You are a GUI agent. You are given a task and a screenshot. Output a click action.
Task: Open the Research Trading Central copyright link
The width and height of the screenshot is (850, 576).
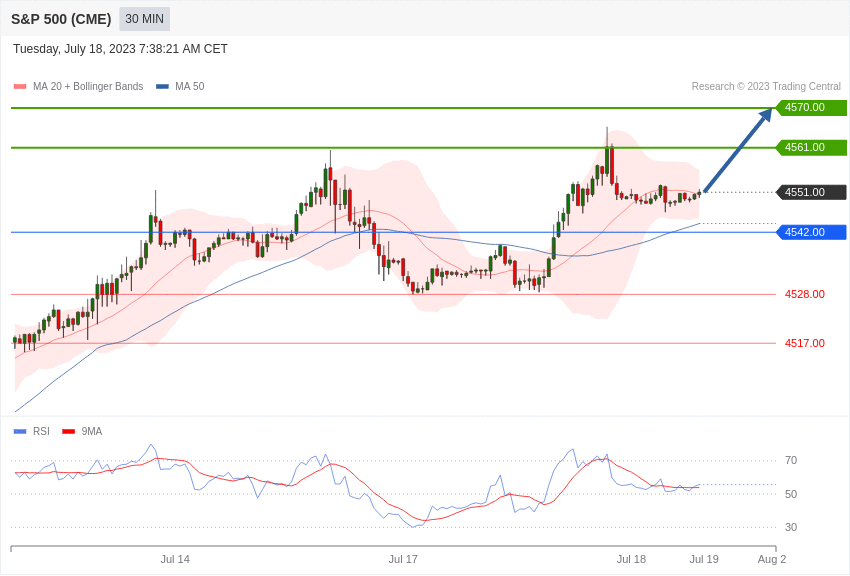tap(766, 86)
